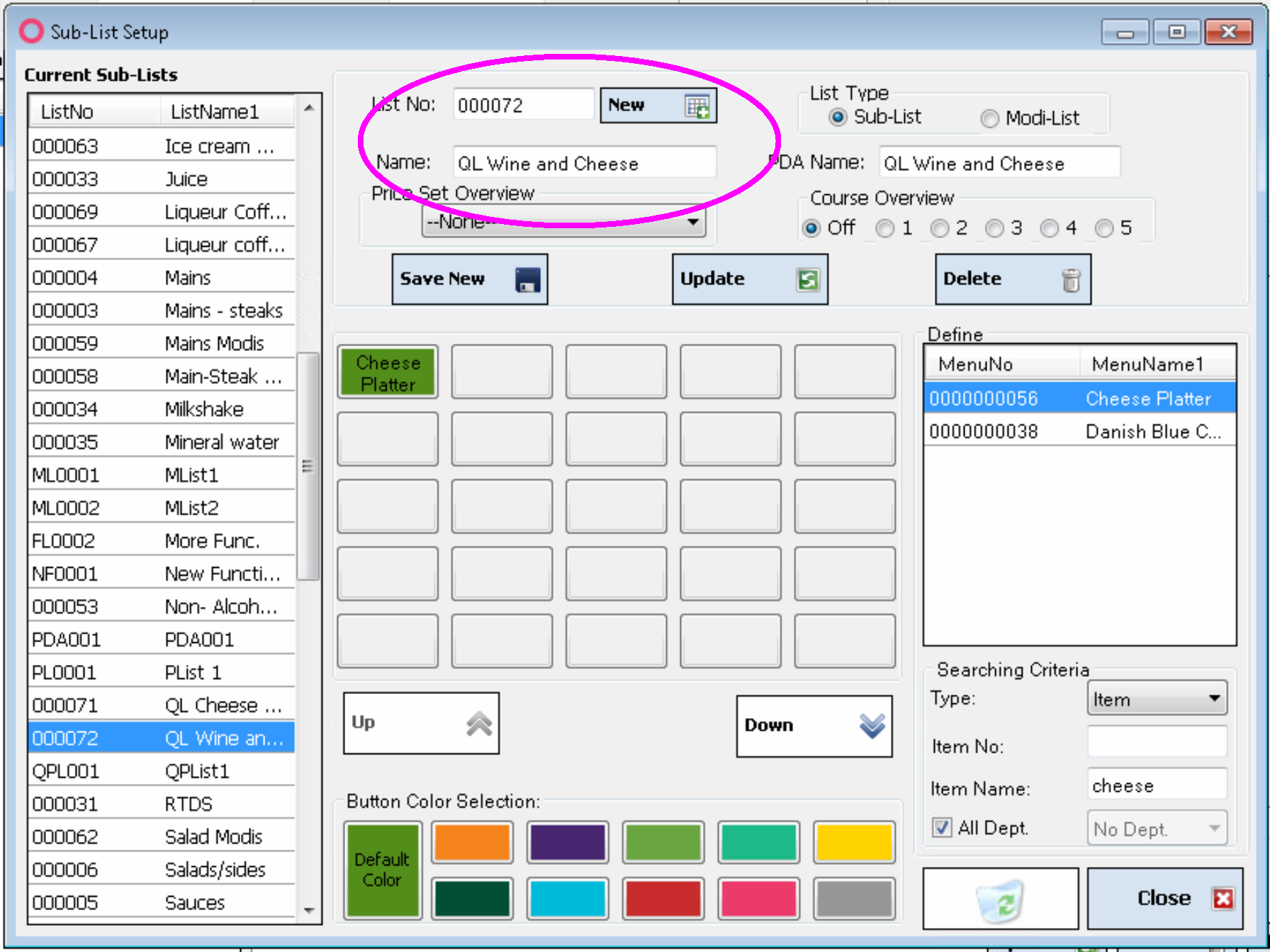Select Course Overview option 2
The height and width of the screenshot is (952, 1270).
(x=939, y=228)
